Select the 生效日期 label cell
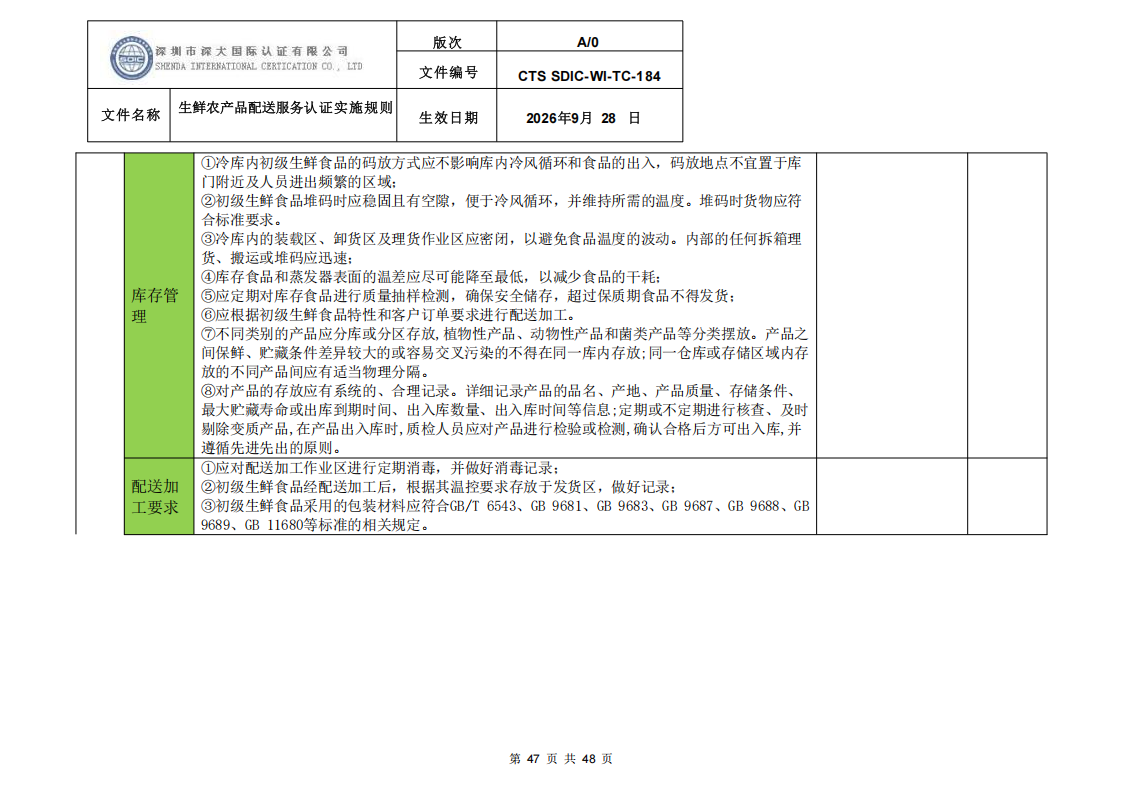The width and height of the screenshot is (1123, 794). [448, 117]
